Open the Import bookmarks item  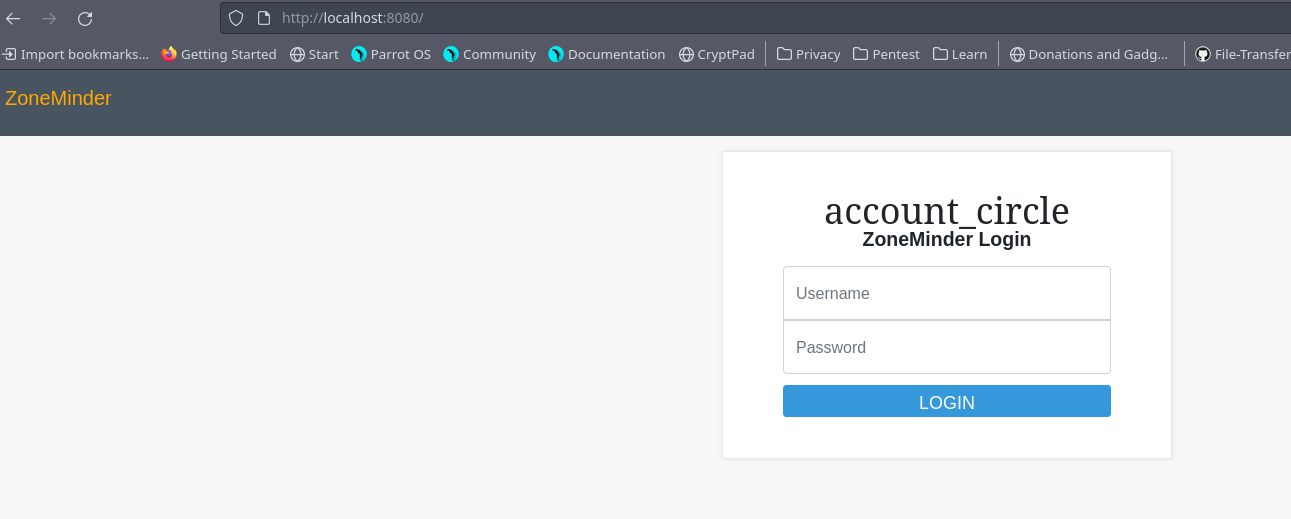(x=75, y=54)
